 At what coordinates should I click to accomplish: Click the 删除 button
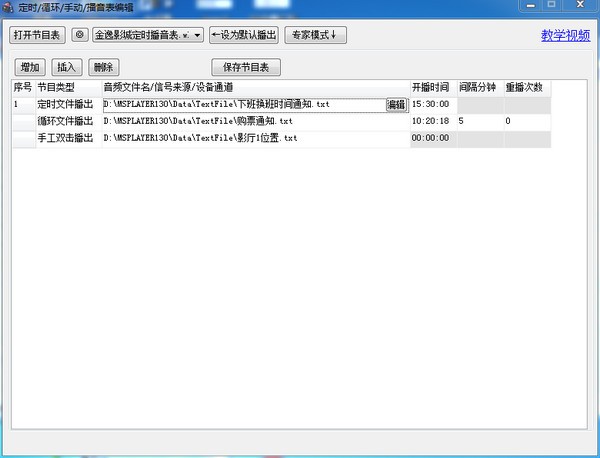click(103, 67)
